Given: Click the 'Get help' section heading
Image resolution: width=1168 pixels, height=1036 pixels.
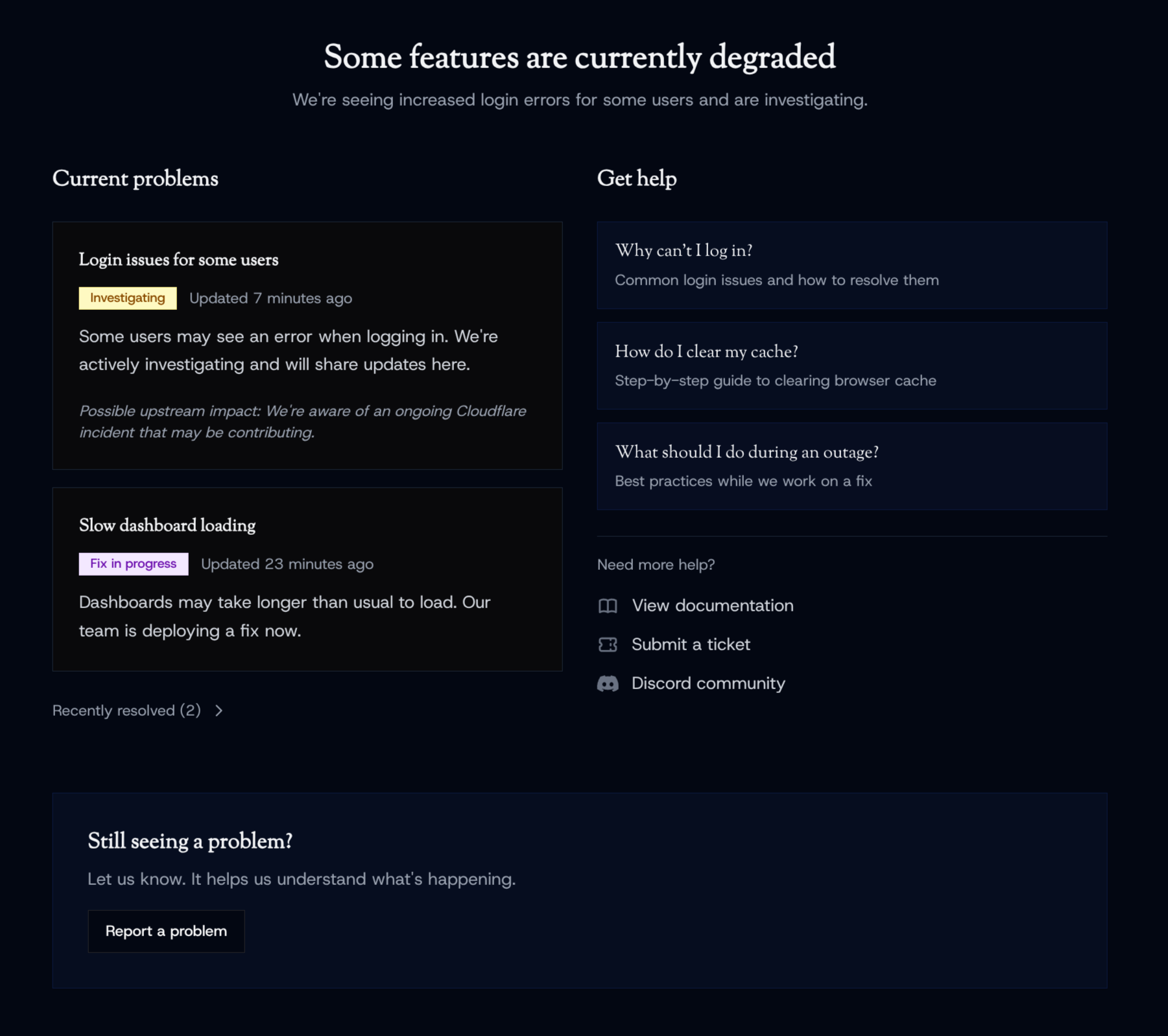Looking at the screenshot, I should tap(636, 179).
